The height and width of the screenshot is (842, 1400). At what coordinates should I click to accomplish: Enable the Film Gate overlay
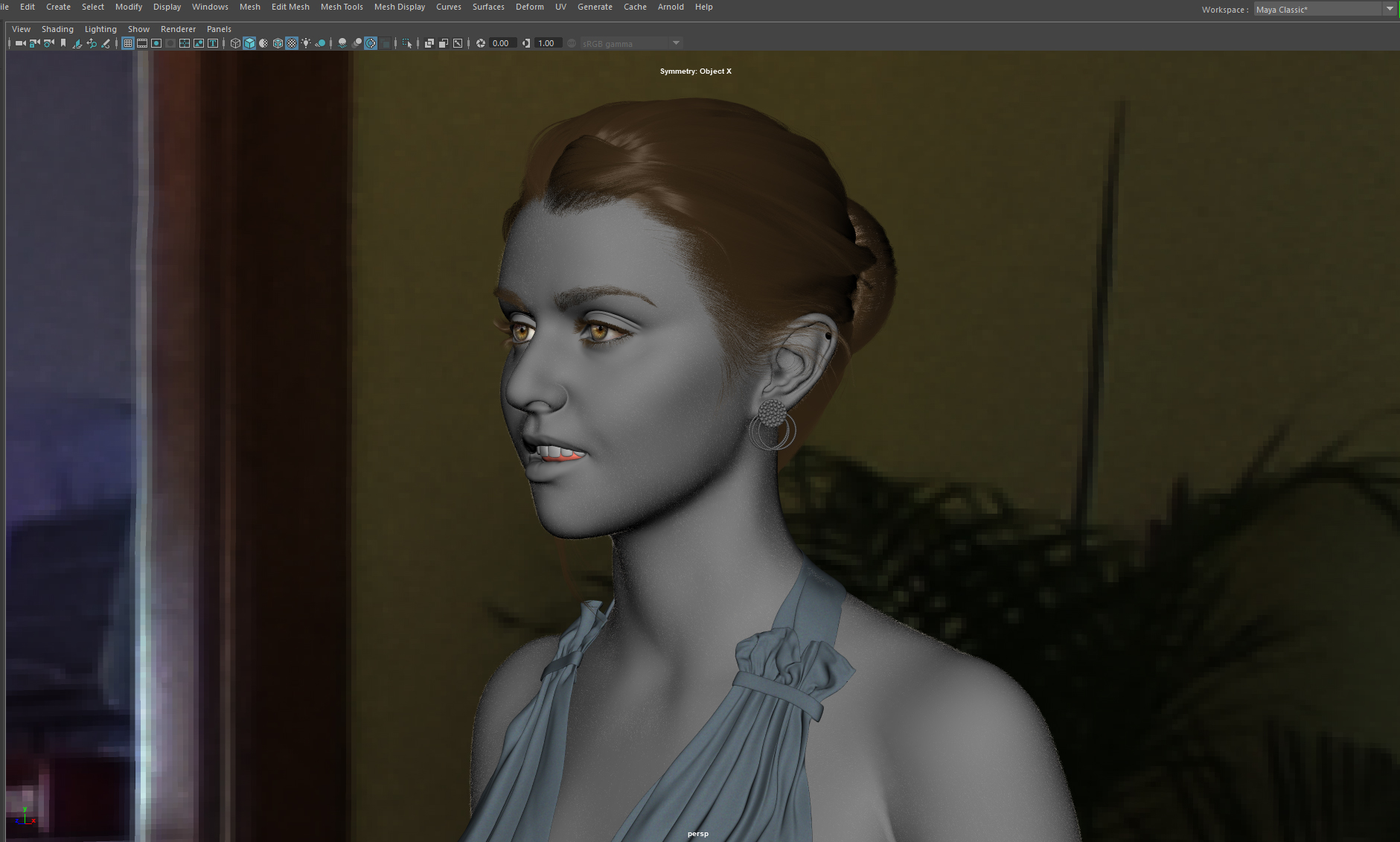142,43
